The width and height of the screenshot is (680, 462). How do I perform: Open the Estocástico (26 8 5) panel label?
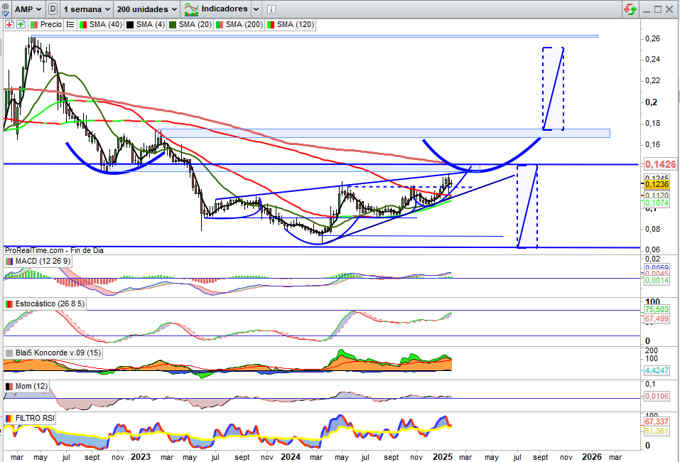(49, 301)
